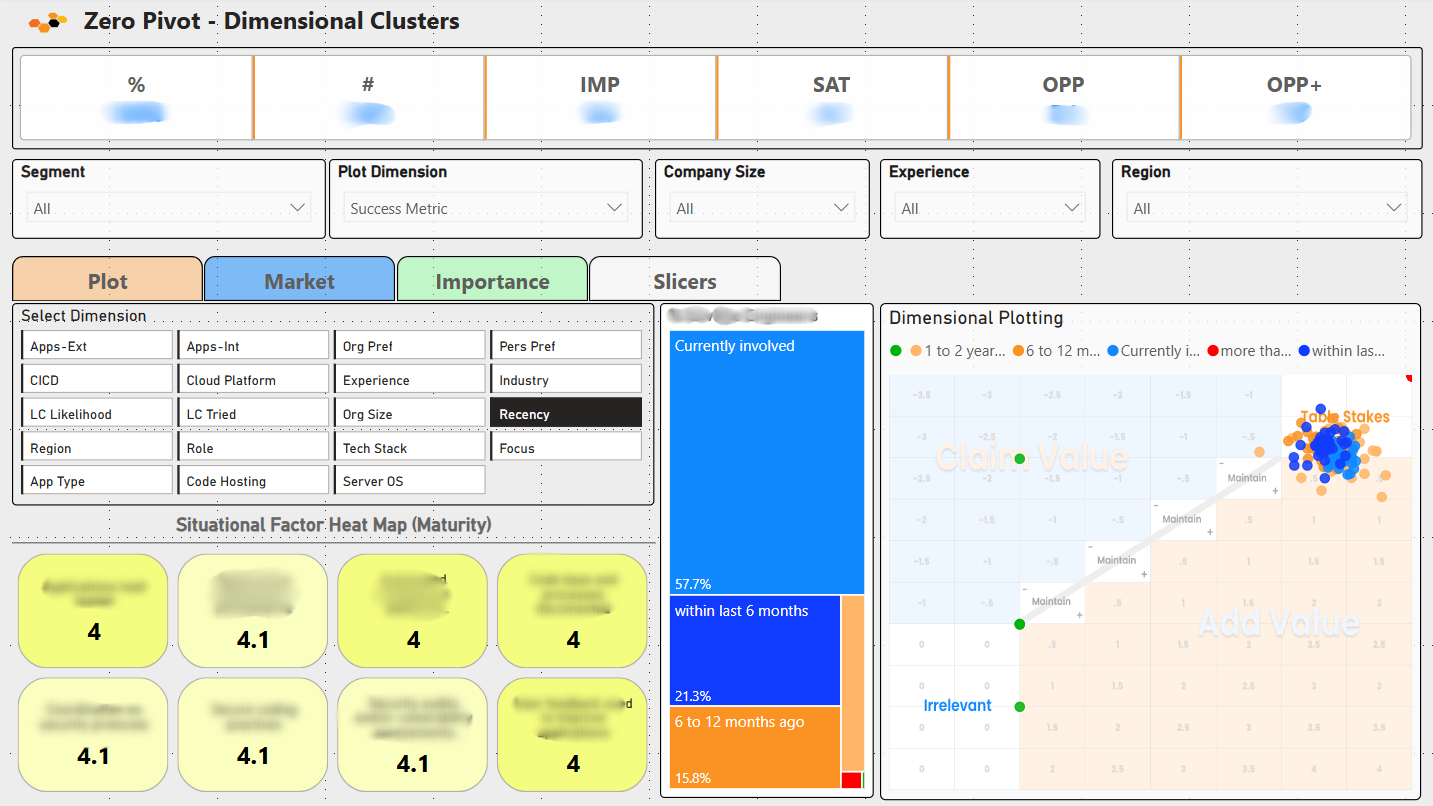
Task: Click the dark blue 'within las...' legend dot
Action: click(x=1304, y=351)
